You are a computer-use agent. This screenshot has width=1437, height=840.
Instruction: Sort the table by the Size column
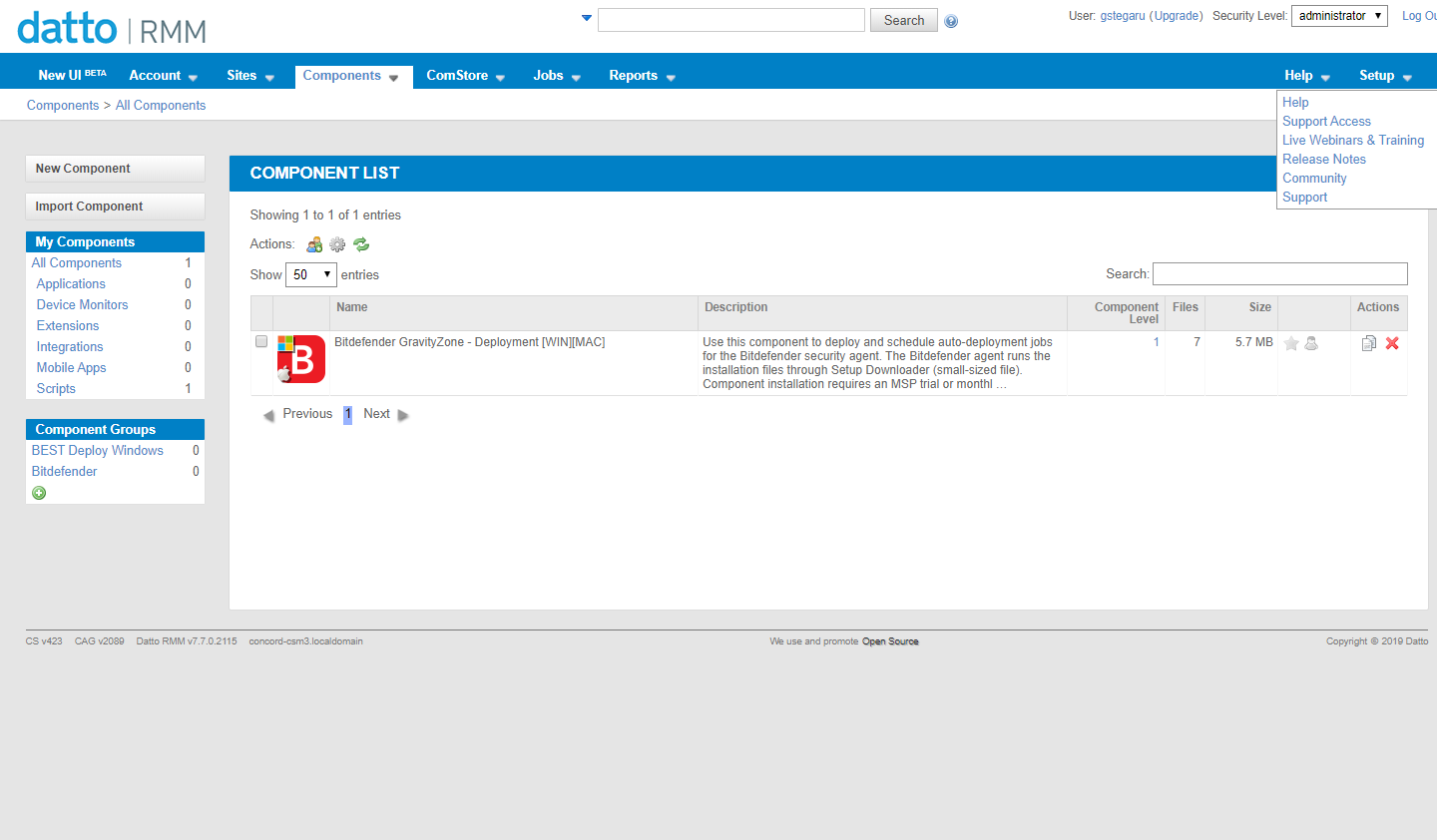[1241, 313]
